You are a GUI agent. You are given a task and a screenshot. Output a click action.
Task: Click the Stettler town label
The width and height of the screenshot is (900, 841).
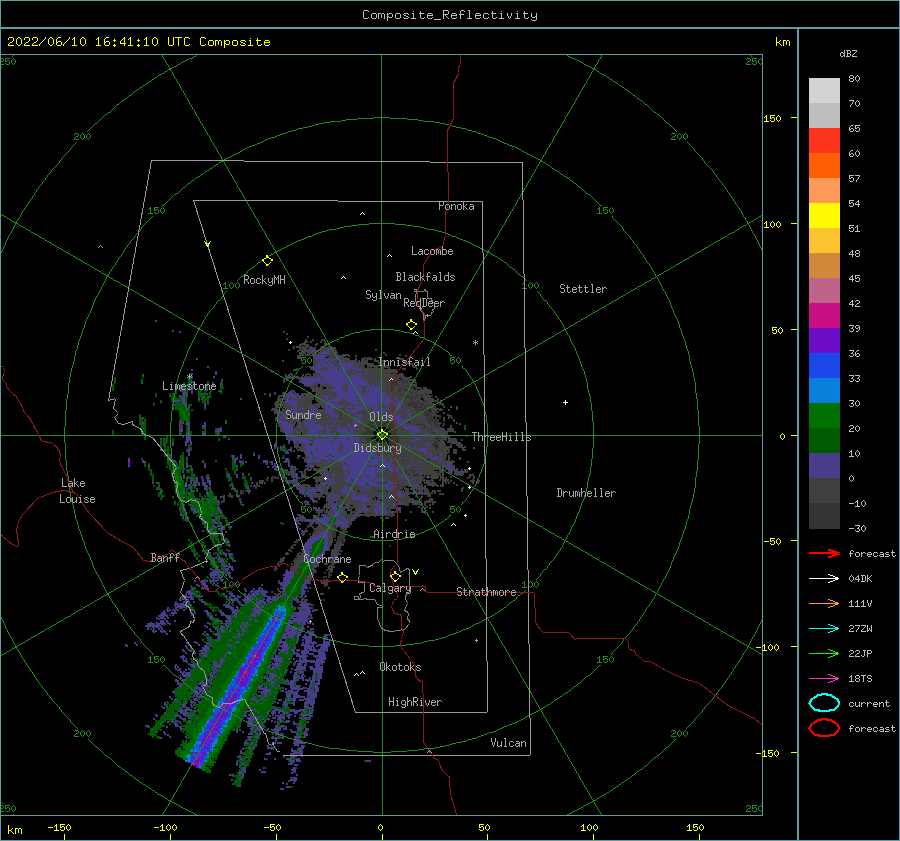(583, 289)
